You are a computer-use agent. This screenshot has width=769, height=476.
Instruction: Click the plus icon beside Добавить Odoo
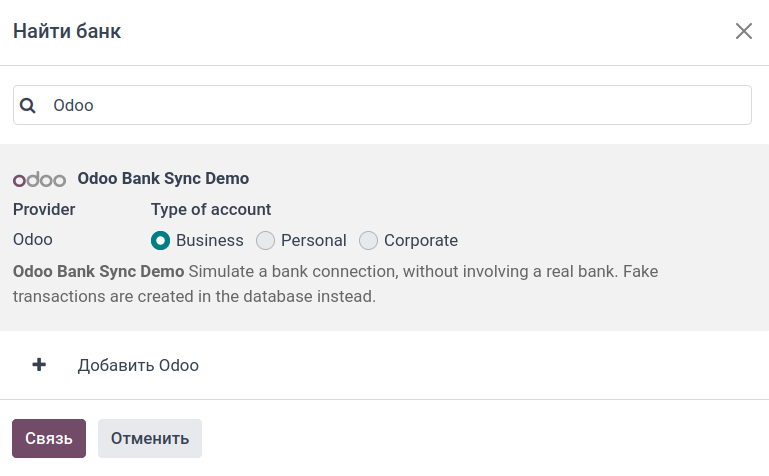pyautogui.click(x=39, y=365)
